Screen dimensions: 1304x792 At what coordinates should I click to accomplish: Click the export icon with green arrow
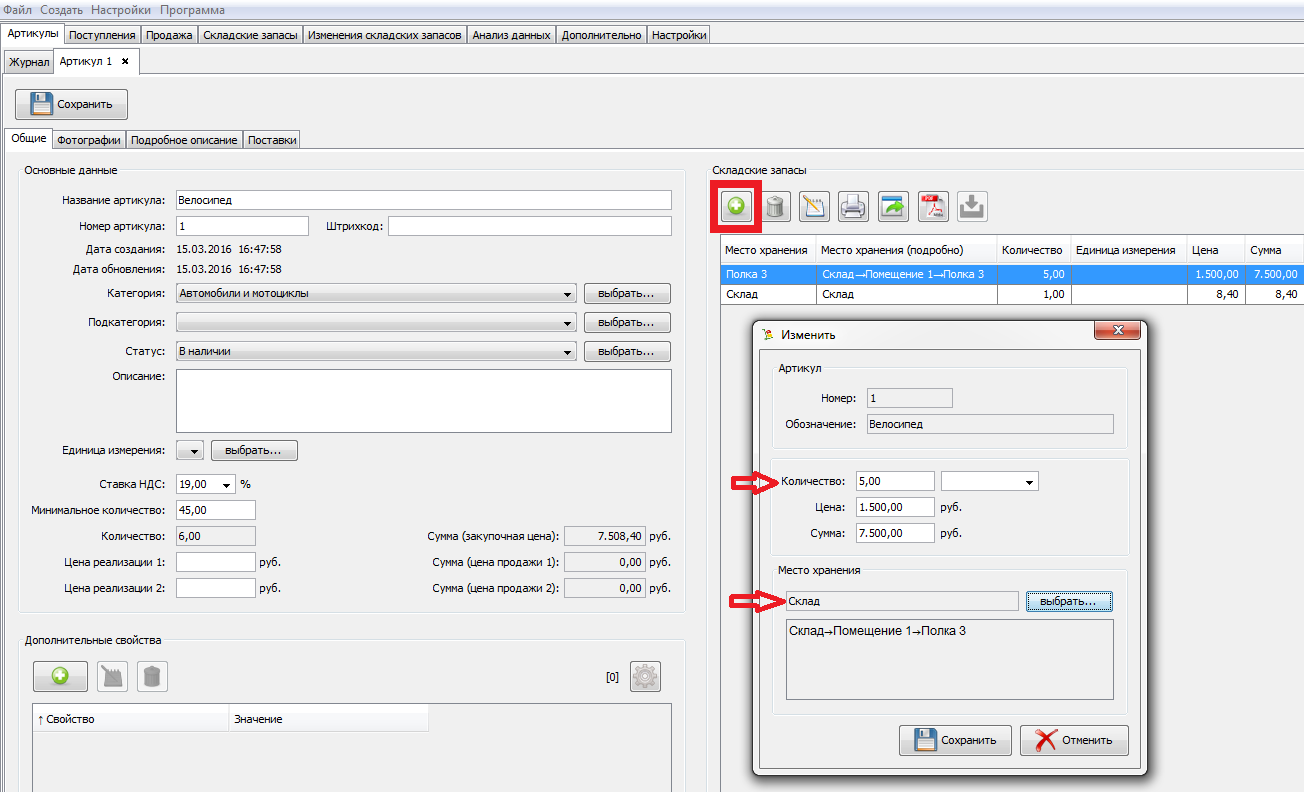pos(893,206)
